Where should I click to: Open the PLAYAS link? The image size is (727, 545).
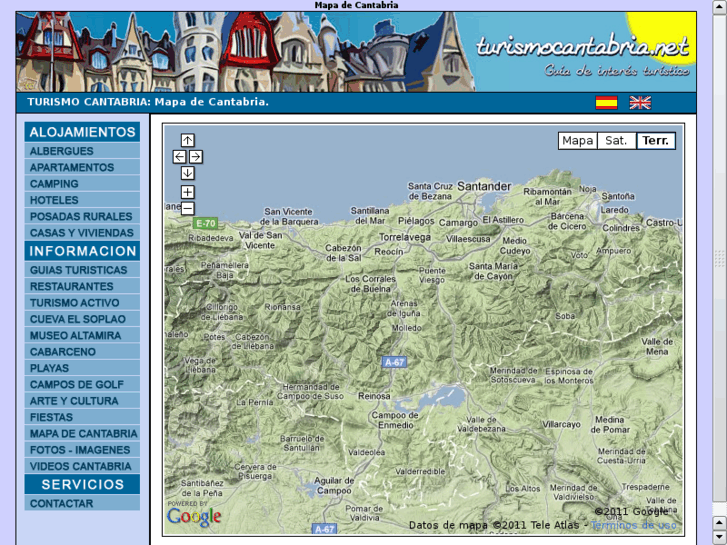pos(82,368)
